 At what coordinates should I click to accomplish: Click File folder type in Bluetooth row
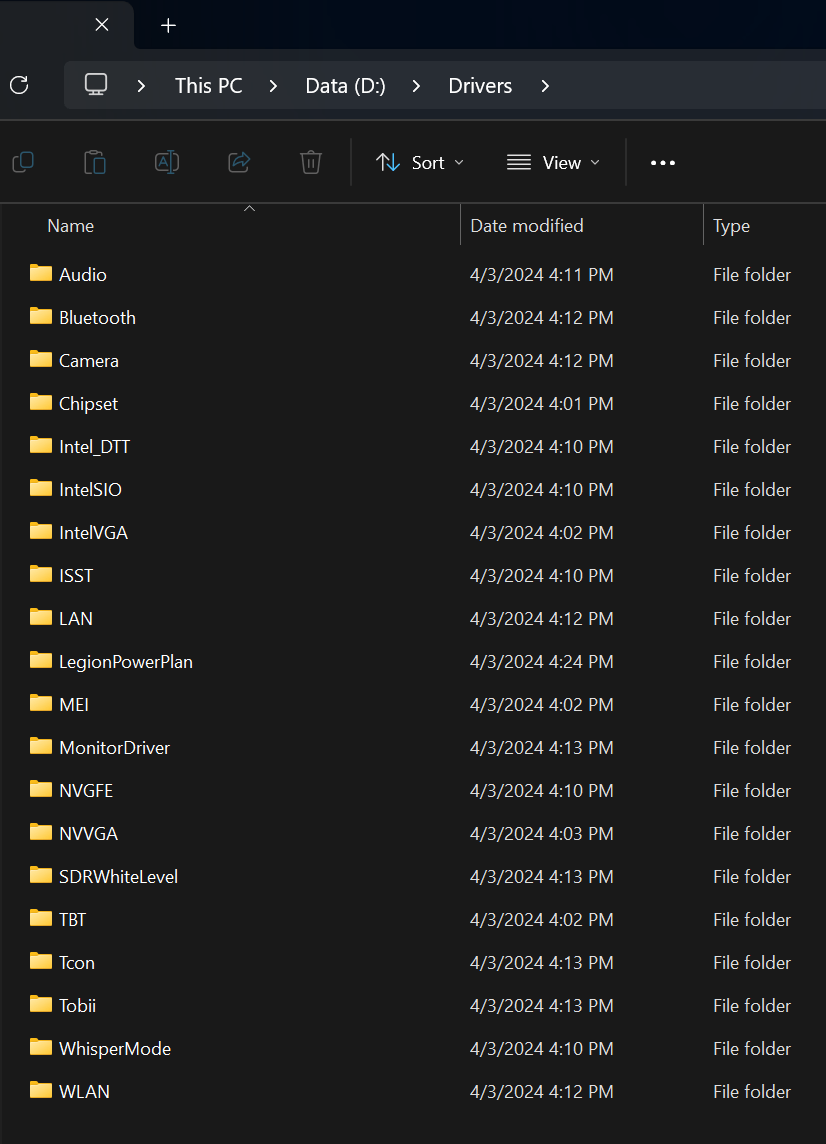(752, 318)
